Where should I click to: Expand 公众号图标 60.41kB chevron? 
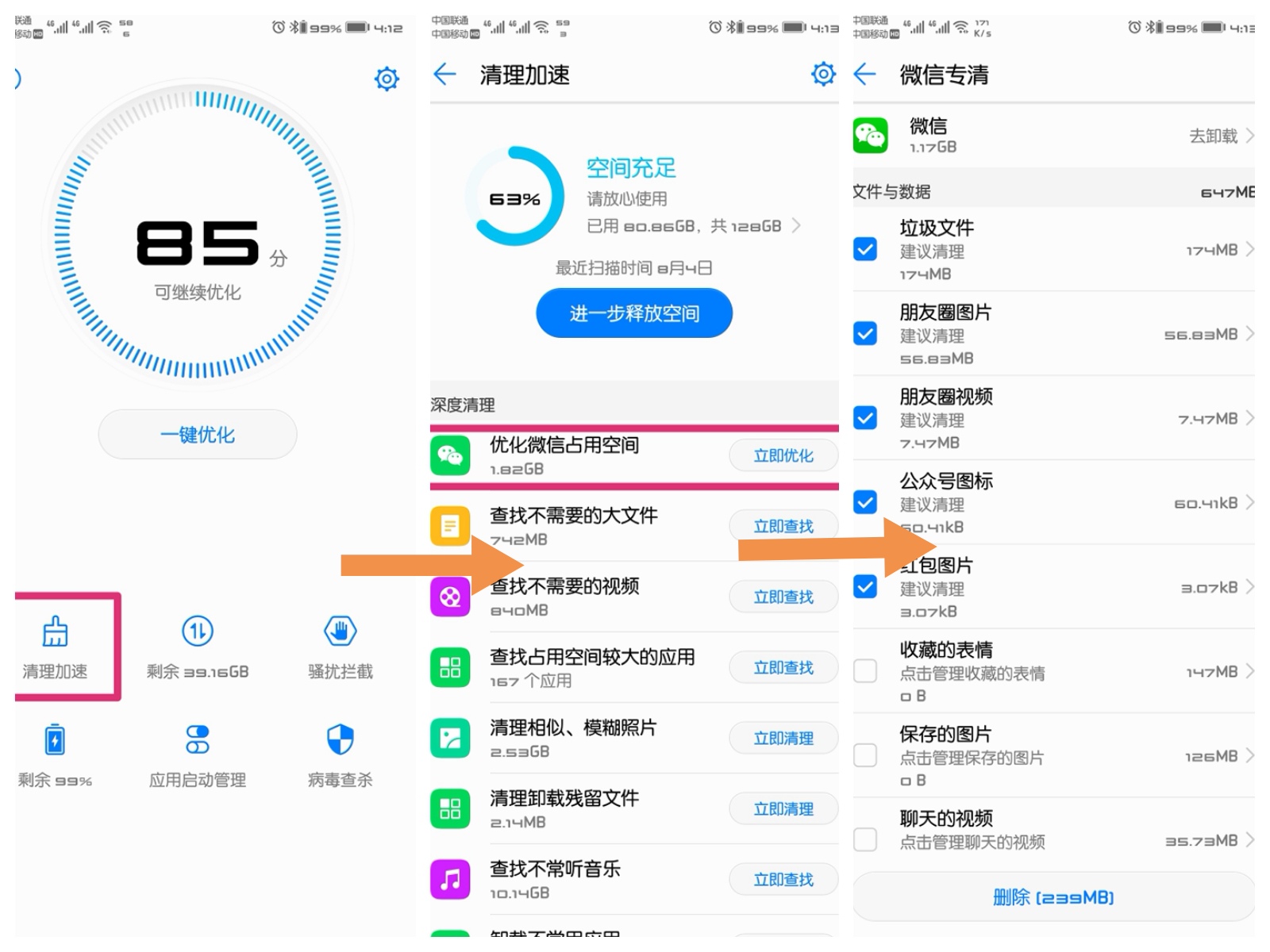[x=1249, y=502]
